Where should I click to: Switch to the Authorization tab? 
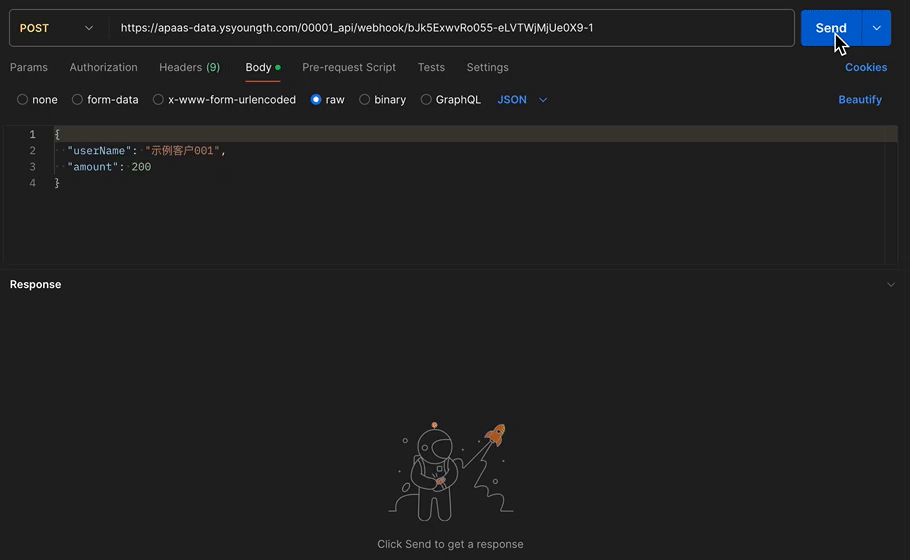pyautogui.click(x=103, y=67)
